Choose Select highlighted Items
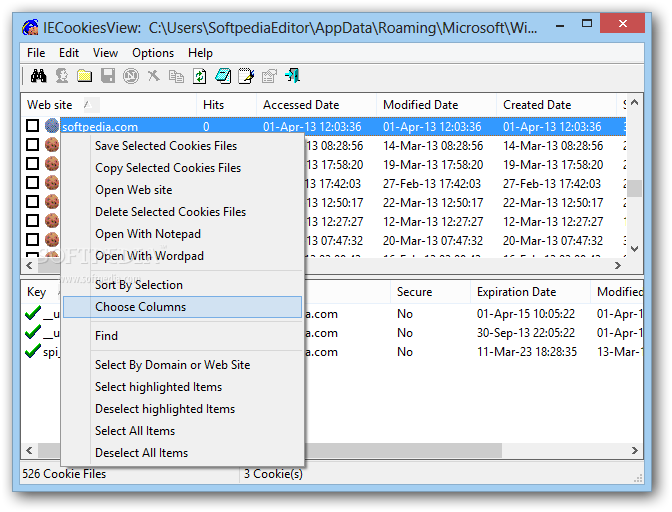The height and width of the screenshot is (512, 672). [183, 387]
